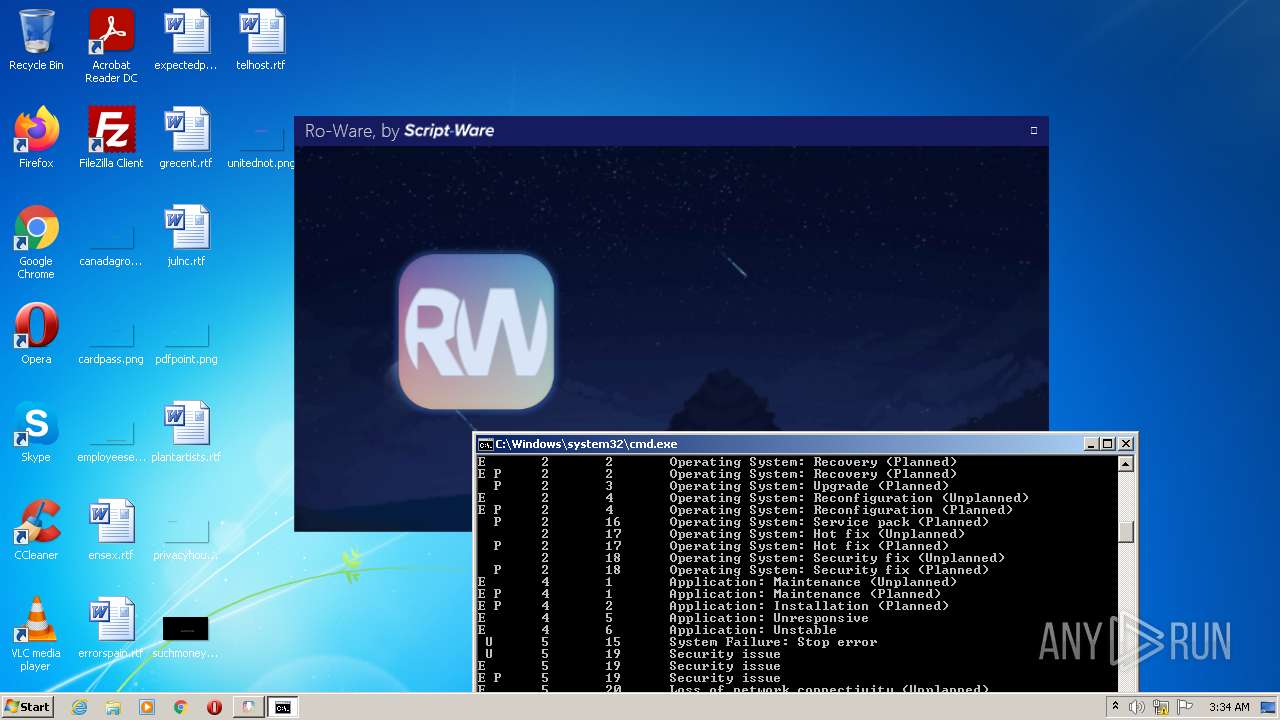This screenshot has height=720, width=1280.
Task: Click the cmd.exe window title bar
Action: (x=781, y=444)
